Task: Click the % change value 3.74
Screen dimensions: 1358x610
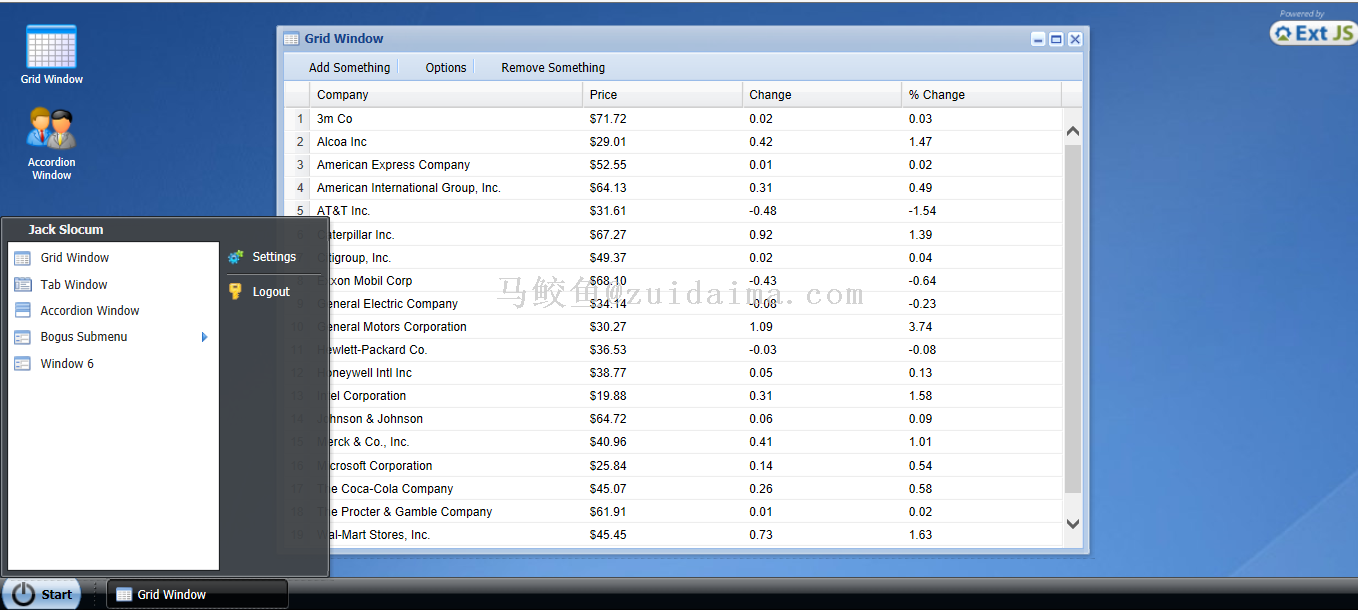Action: tap(920, 327)
